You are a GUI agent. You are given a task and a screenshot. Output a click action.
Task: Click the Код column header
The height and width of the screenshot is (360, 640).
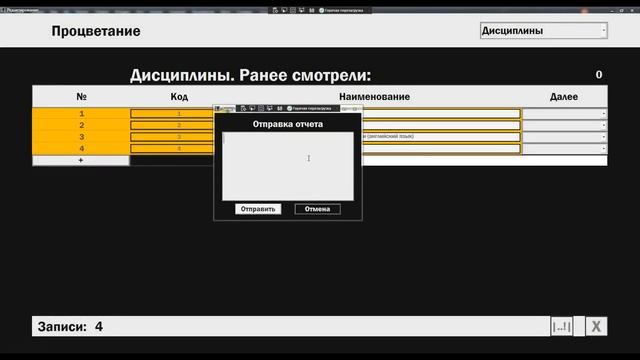(179, 97)
